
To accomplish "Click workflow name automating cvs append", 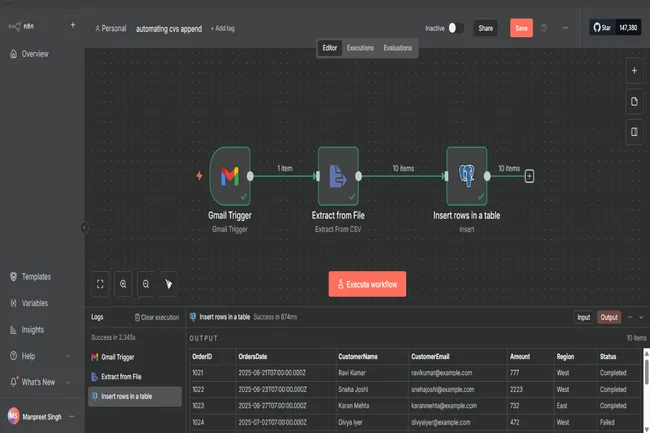I will click(x=169, y=29).
